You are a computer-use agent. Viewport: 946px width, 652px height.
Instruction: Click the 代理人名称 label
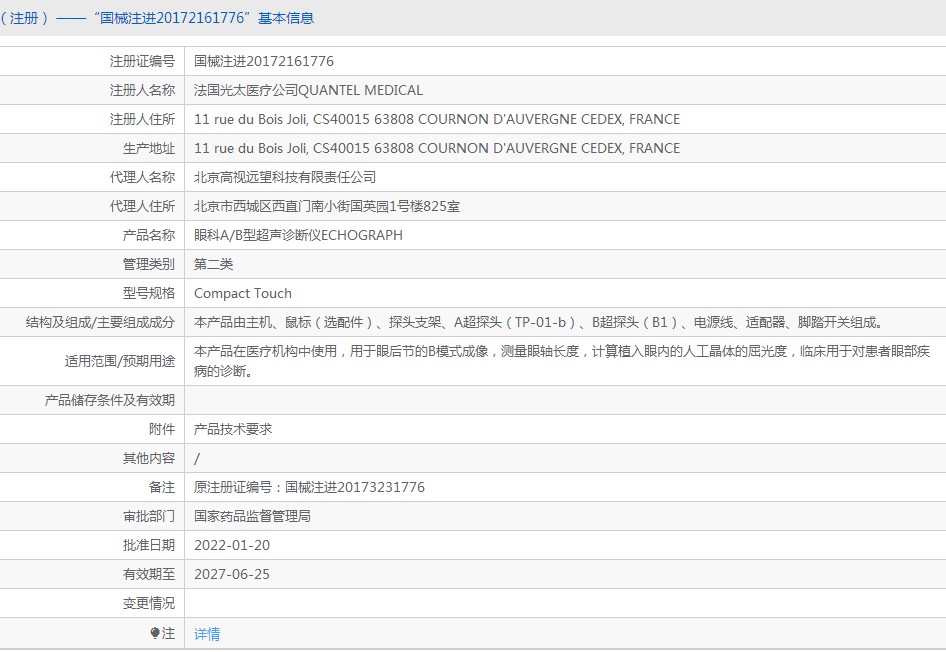(142, 177)
